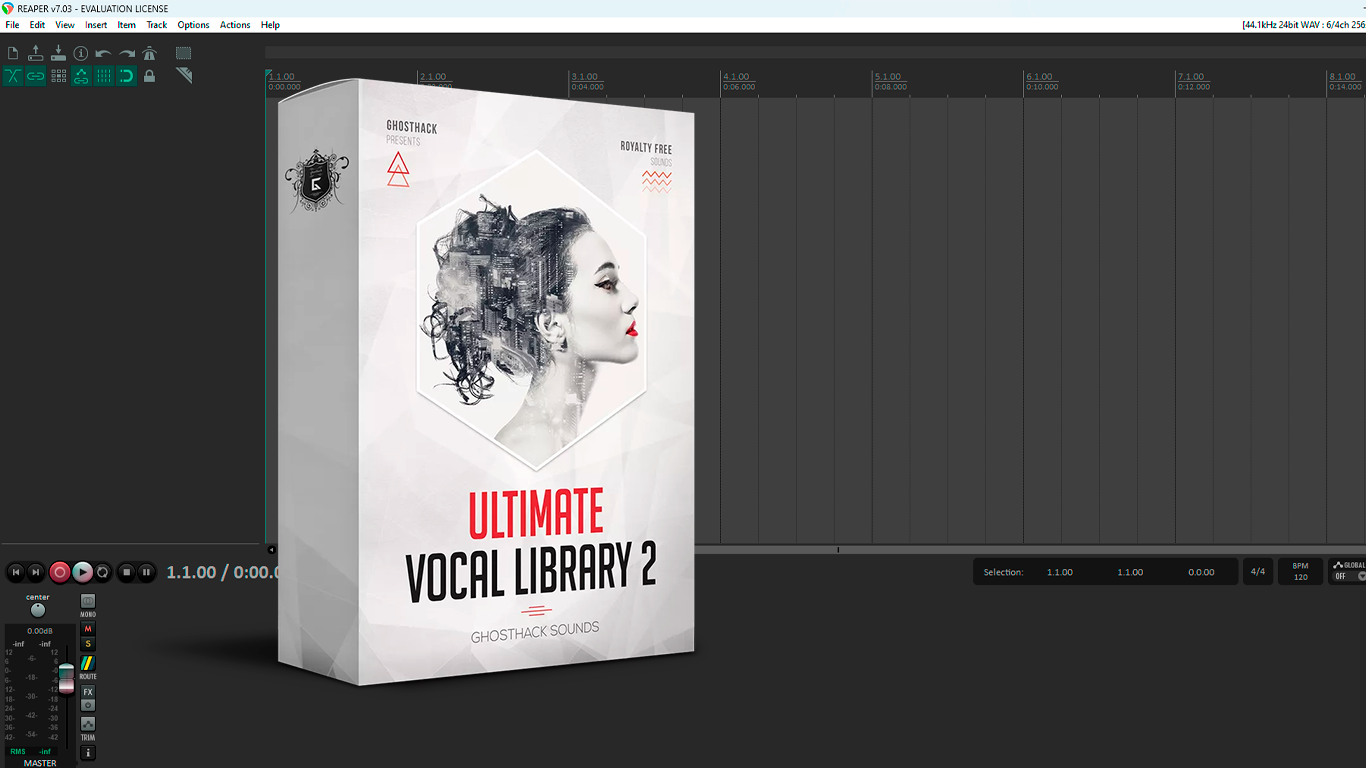Click the 4/4 time signature box
Screen dimensions: 1366x768
[1258, 572]
